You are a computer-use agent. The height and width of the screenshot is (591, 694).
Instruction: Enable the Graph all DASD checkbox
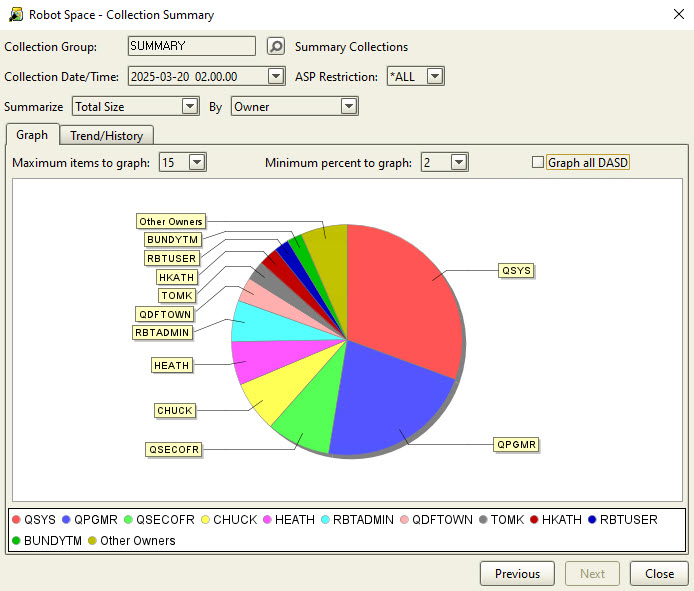[x=538, y=162]
